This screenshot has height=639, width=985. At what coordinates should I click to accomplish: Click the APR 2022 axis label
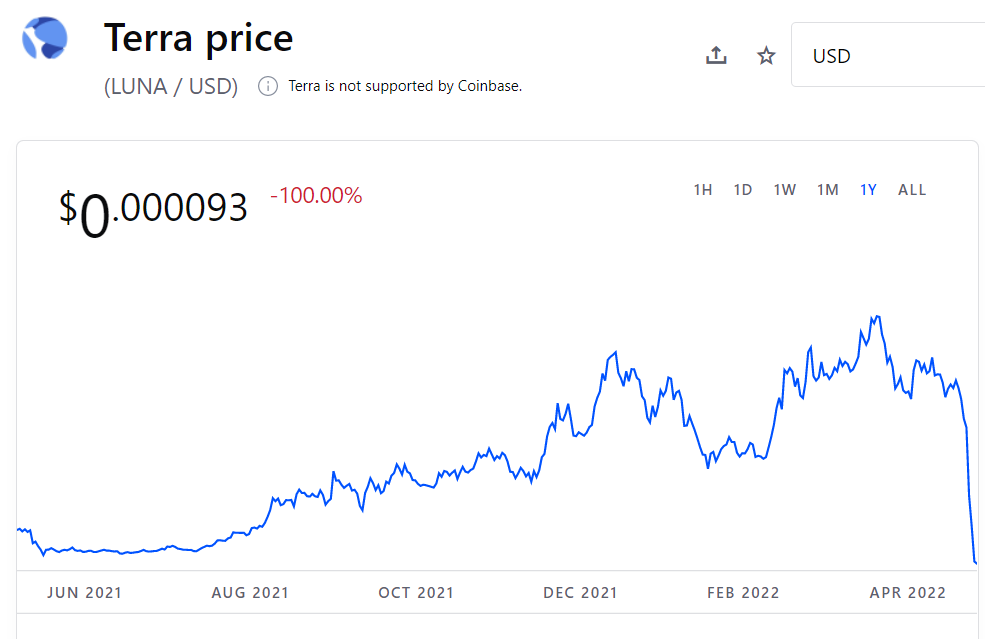pos(908,593)
